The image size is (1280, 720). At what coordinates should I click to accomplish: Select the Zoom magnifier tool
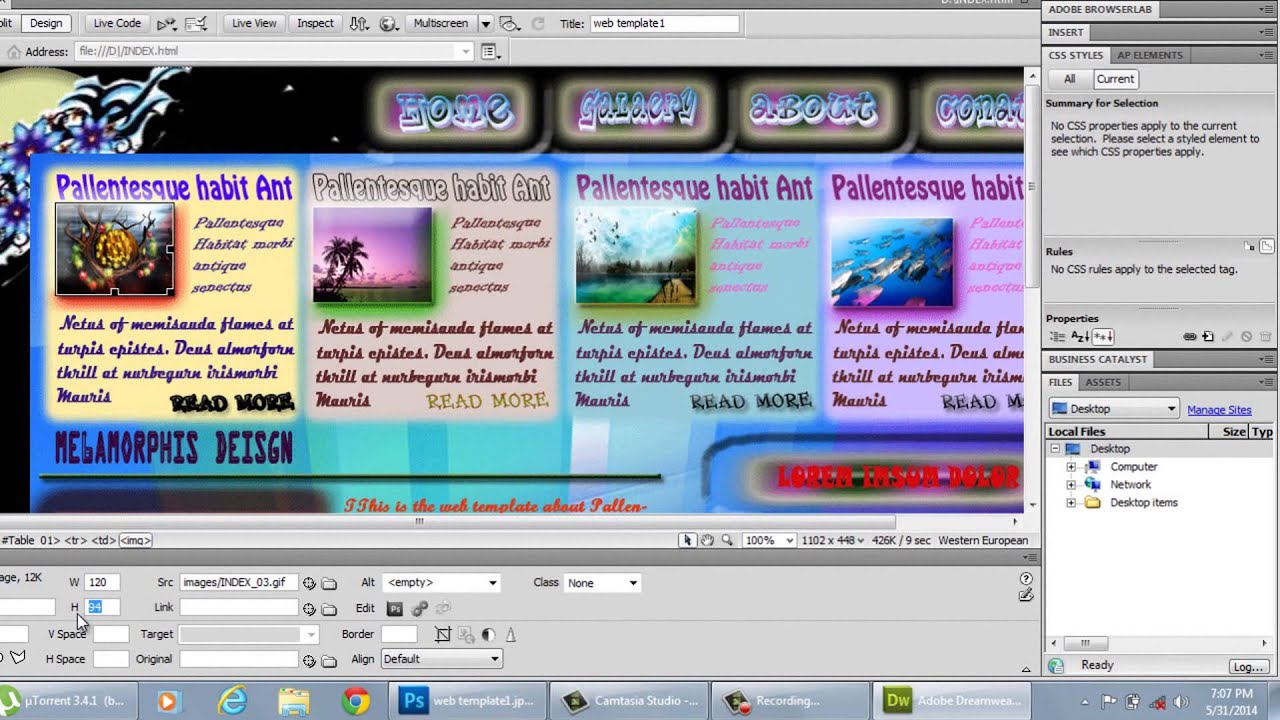727,540
